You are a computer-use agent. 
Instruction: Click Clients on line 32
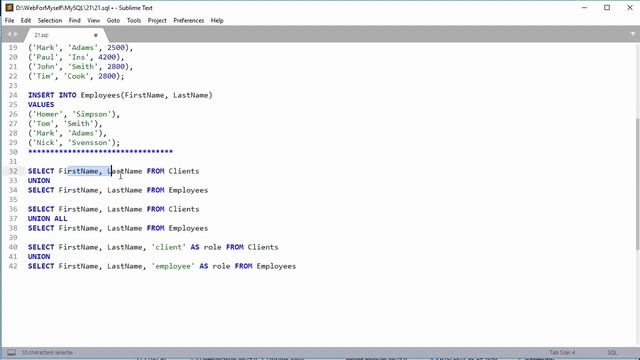click(184, 171)
